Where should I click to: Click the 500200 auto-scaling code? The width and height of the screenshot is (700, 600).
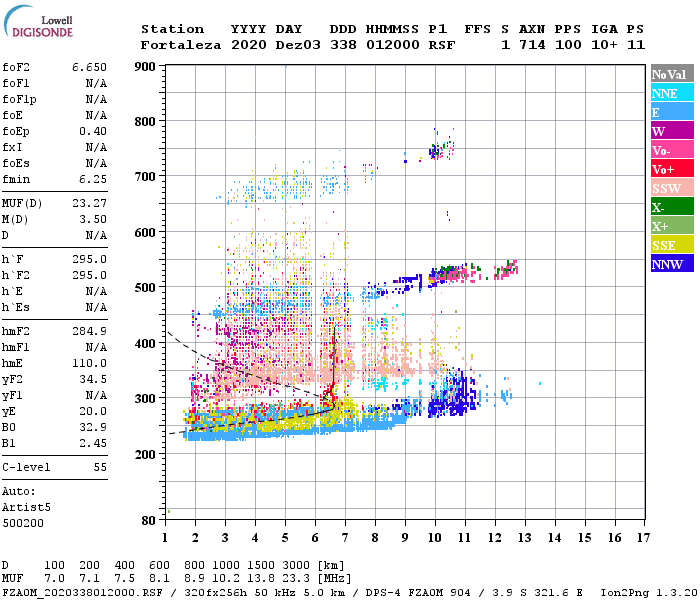click(23, 523)
